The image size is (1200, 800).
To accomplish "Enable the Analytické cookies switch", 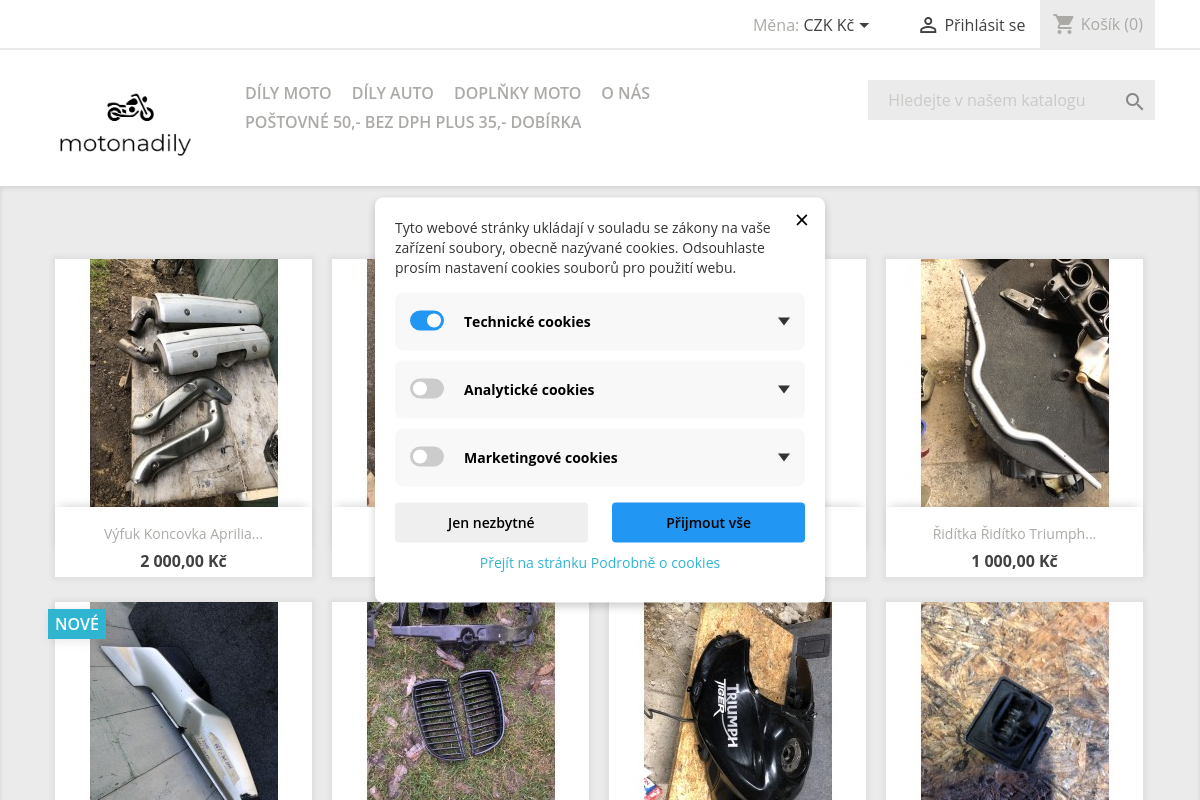I will 427,389.
